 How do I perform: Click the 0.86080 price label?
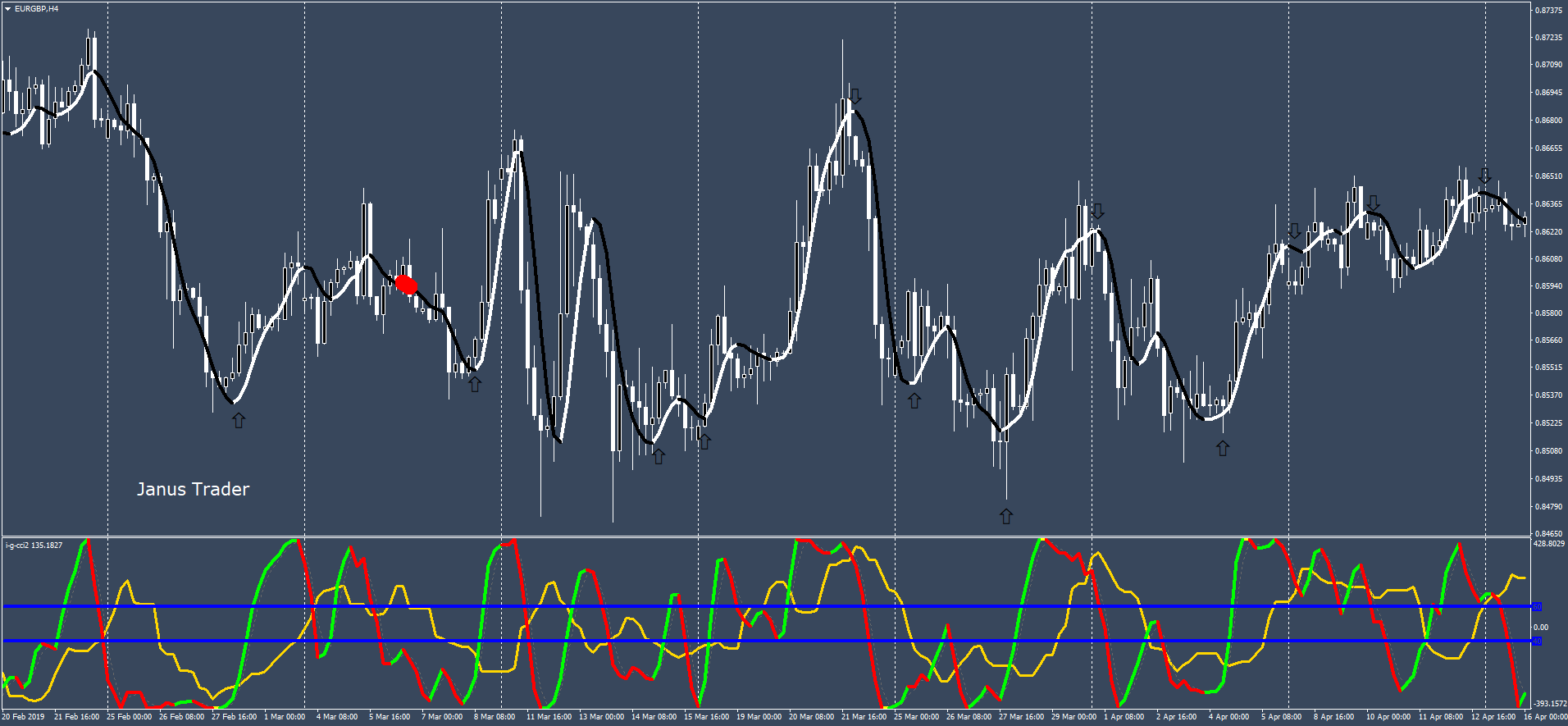click(x=1548, y=259)
